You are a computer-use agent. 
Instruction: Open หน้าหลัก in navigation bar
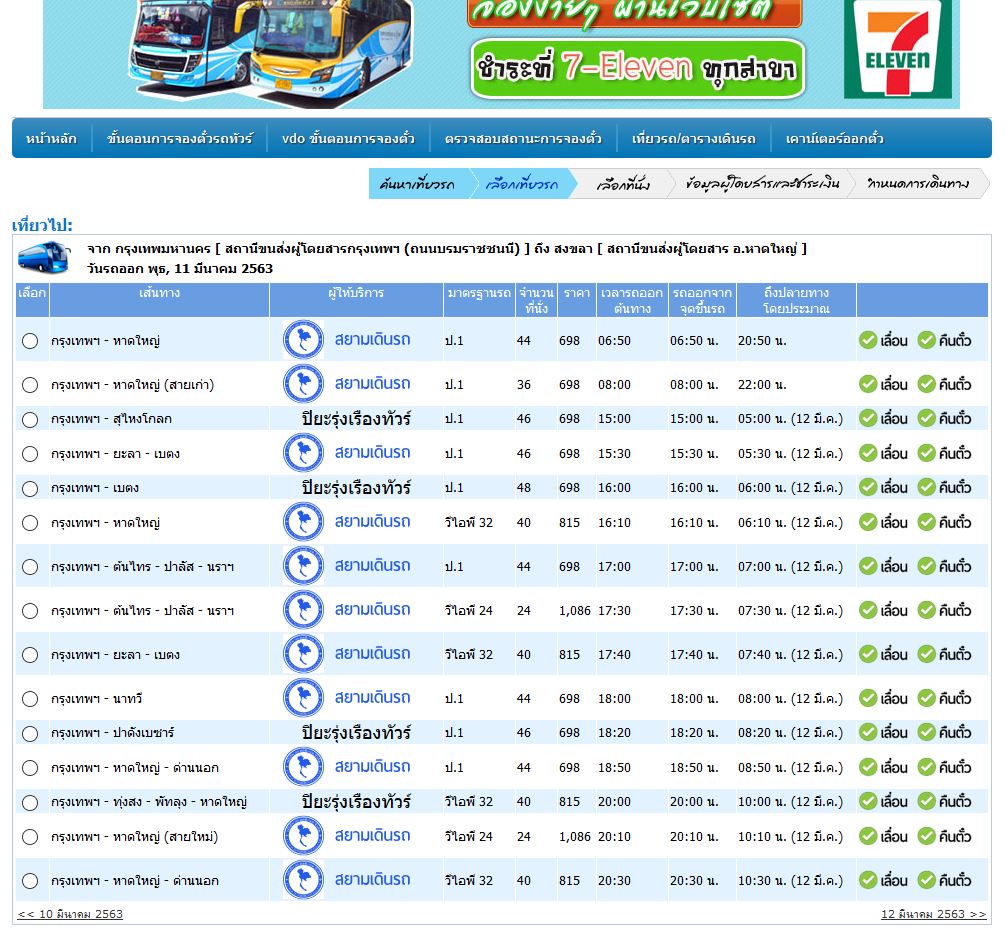click(51, 138)
